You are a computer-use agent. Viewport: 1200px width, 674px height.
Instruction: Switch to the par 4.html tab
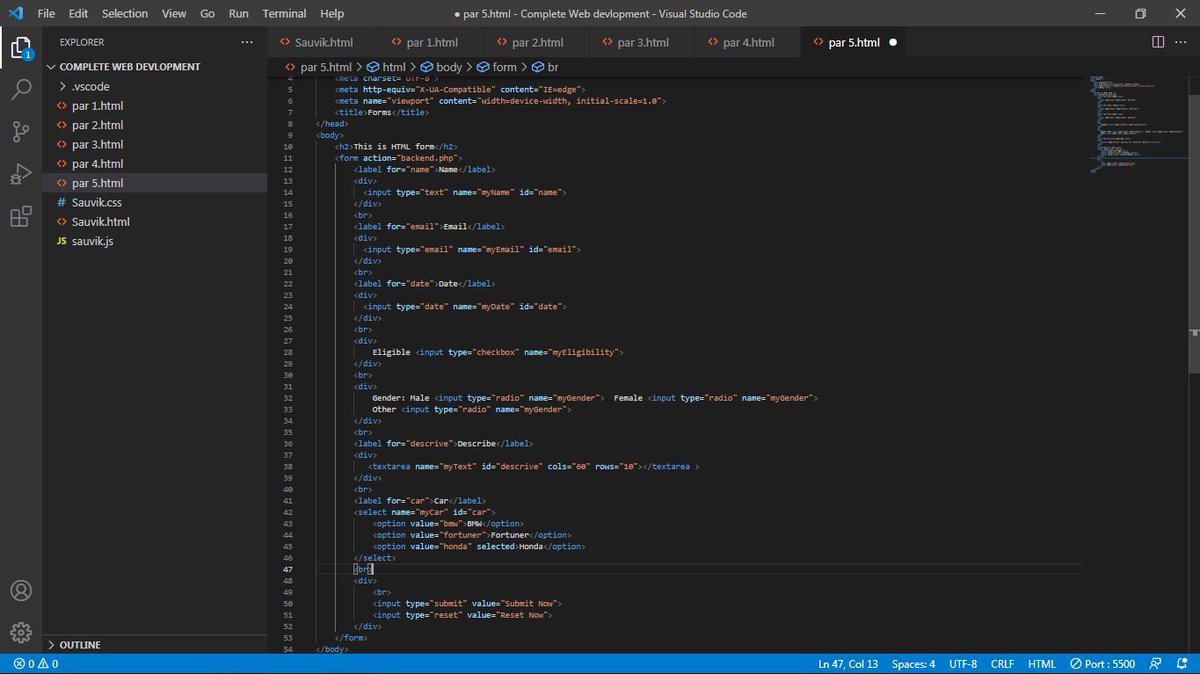(x=748, y=43)
